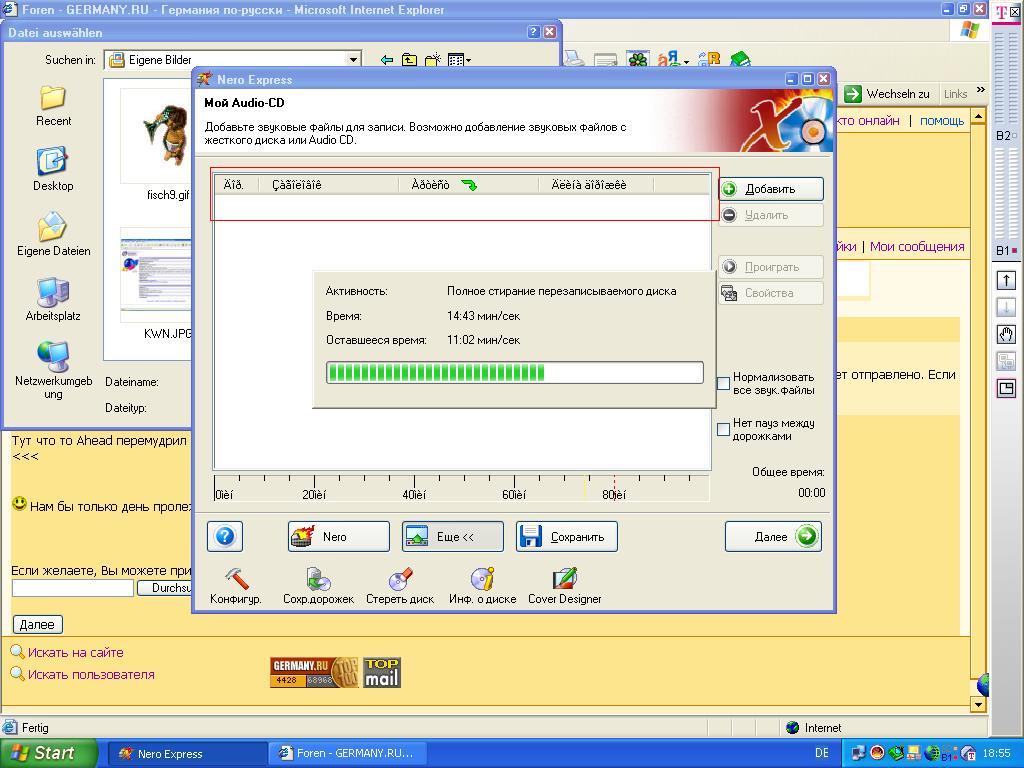Click the up arrow button in right sidebar
1024x768 pixels.
(1006, 281)
